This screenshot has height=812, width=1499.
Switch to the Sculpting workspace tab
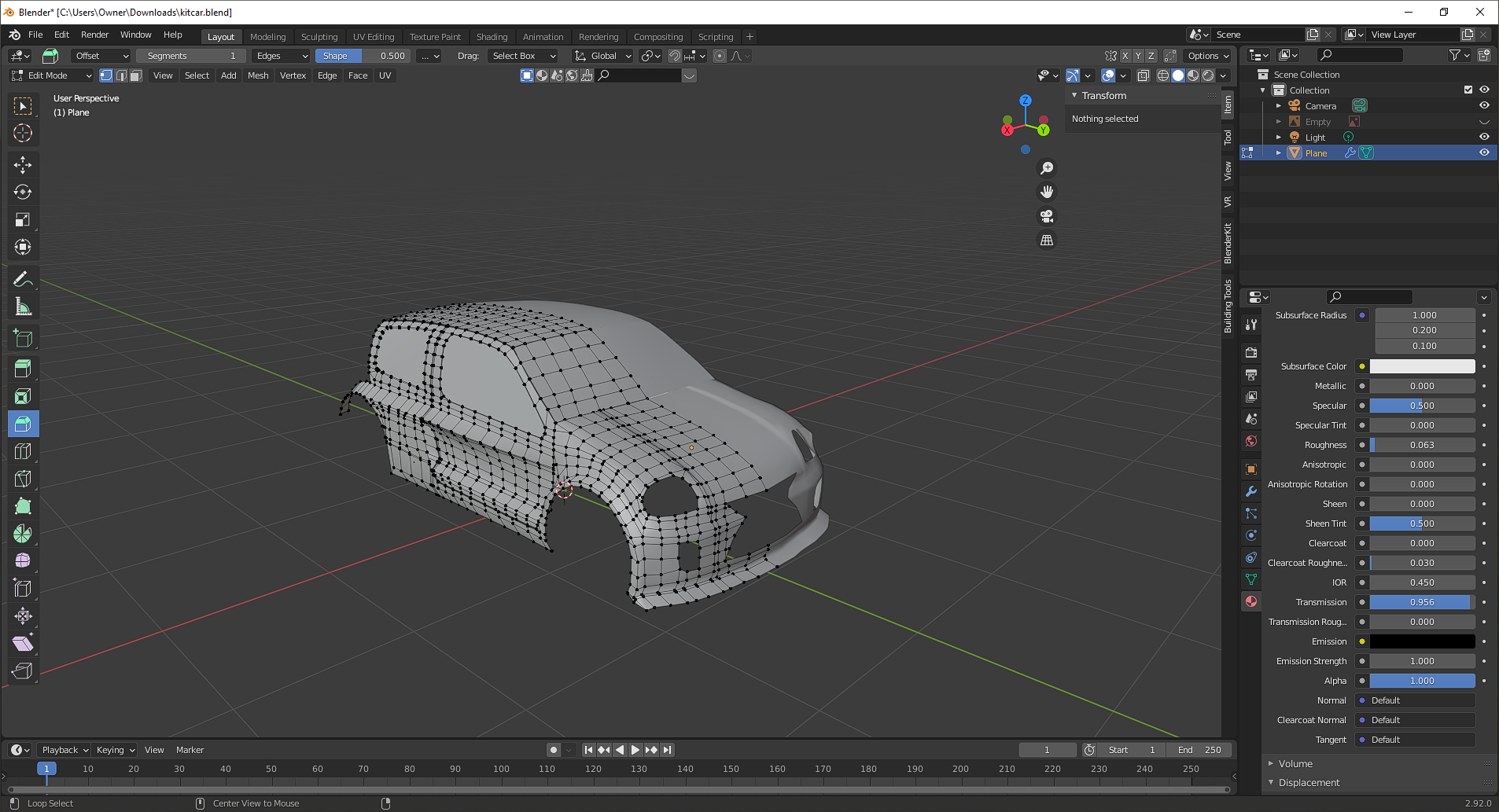pos(319,37)
